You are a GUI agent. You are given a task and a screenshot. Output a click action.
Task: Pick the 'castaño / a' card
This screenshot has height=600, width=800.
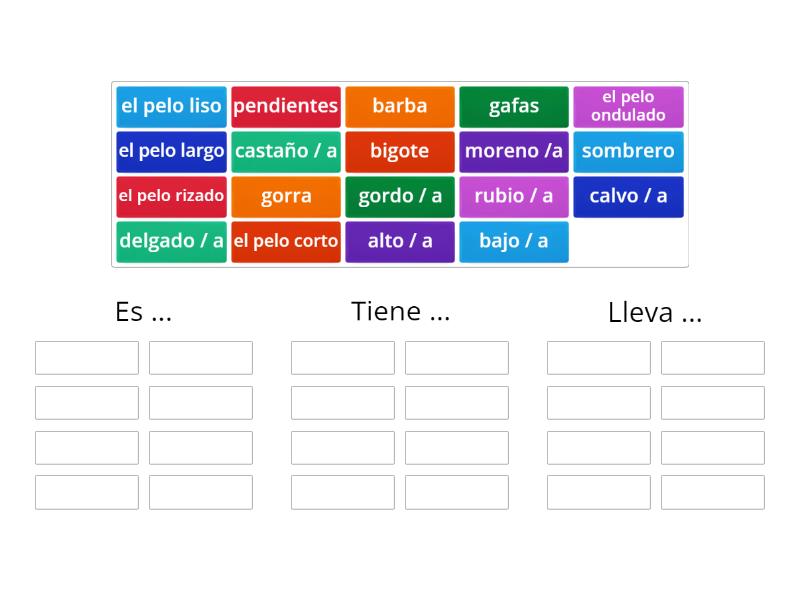click(286, 151)
